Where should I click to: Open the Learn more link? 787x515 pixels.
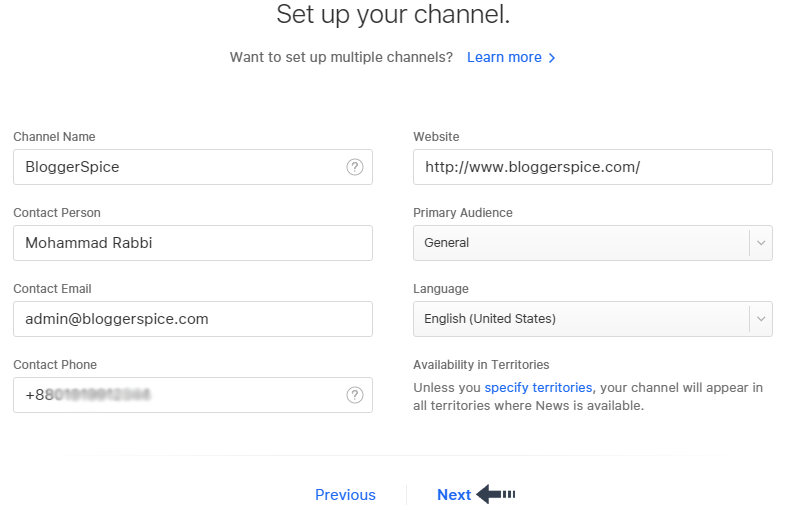tap(504, 57)
